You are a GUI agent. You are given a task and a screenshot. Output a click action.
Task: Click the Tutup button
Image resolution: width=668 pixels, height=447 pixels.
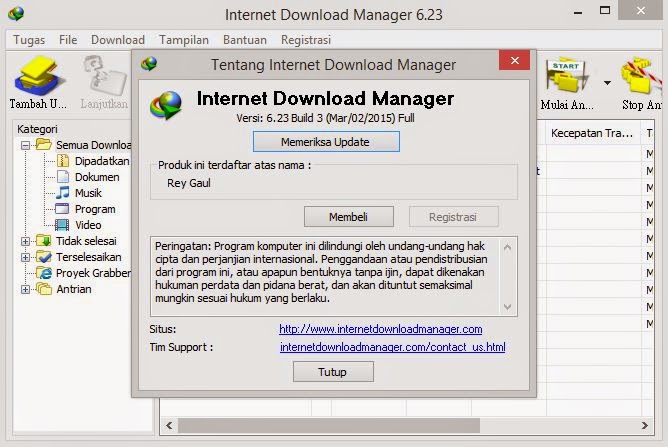[x=333, y=372]
